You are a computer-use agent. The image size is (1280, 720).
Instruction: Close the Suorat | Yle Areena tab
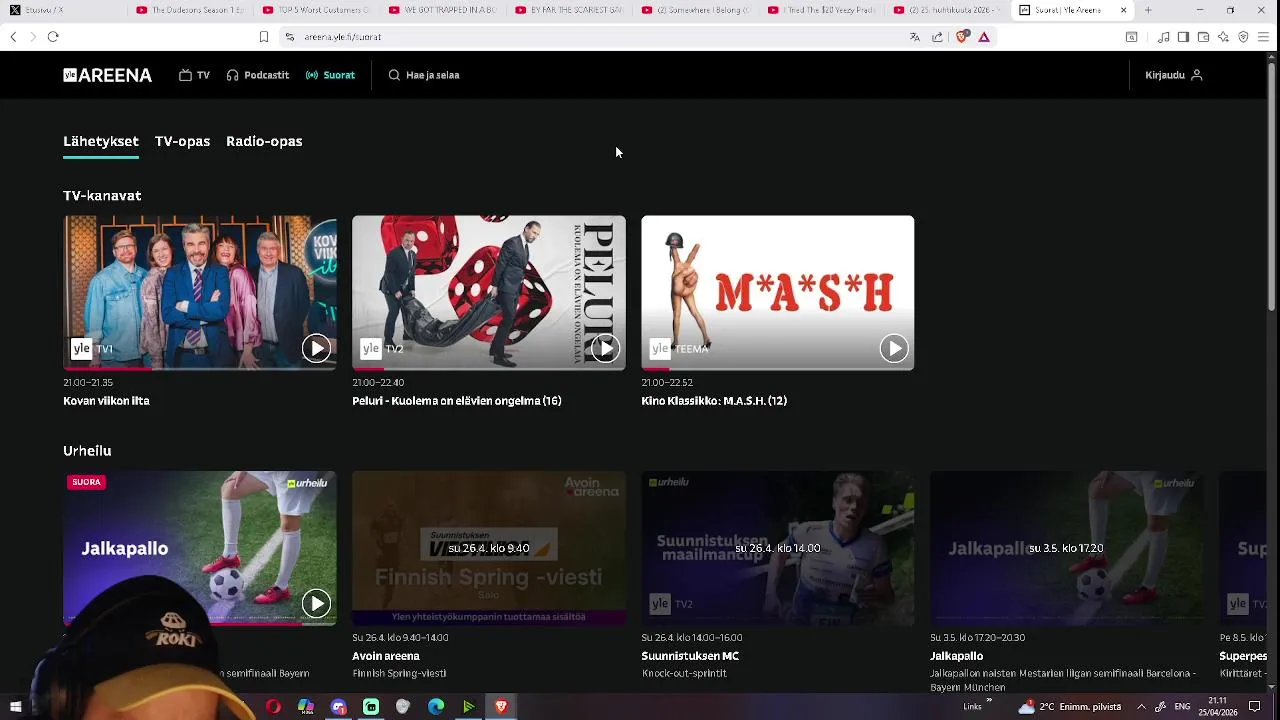1123,10
